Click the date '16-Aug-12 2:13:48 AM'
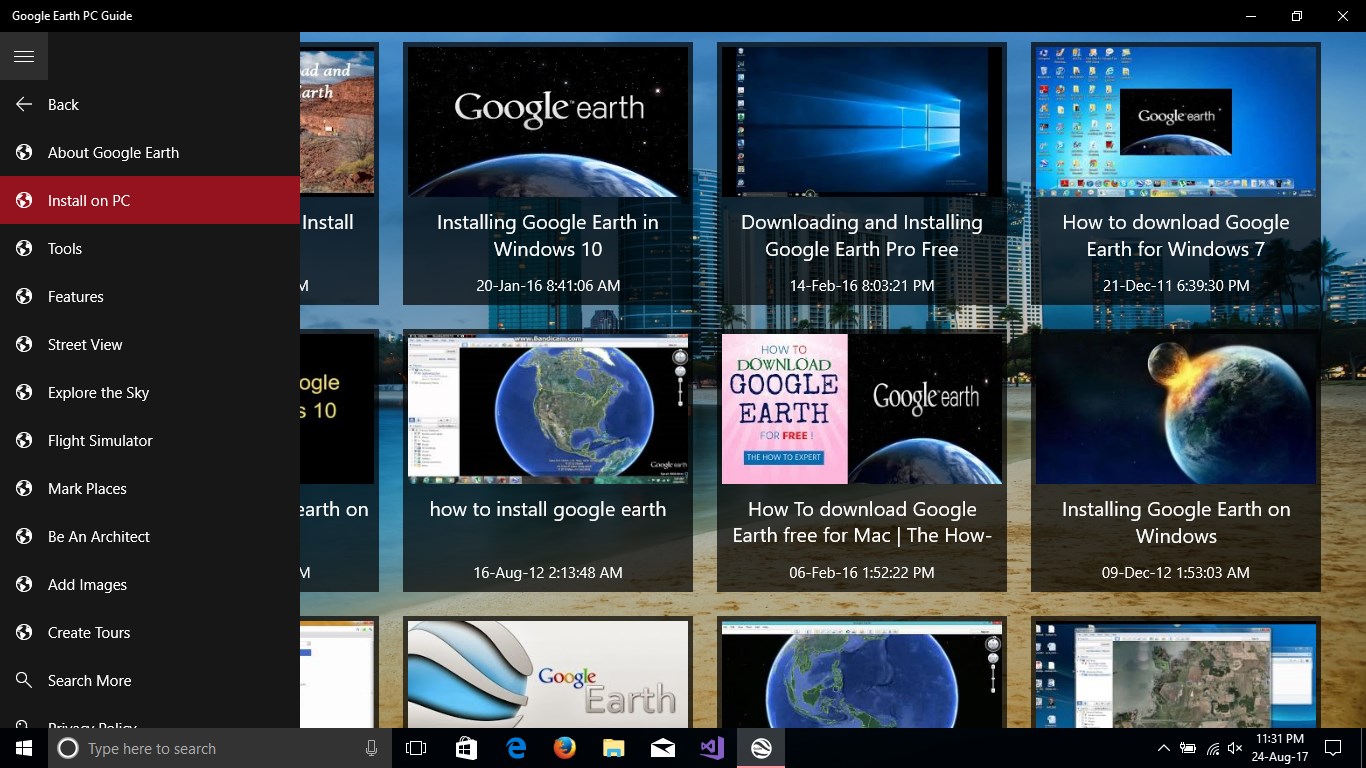Screen dimensions: 1366x768 click(548, 573)
